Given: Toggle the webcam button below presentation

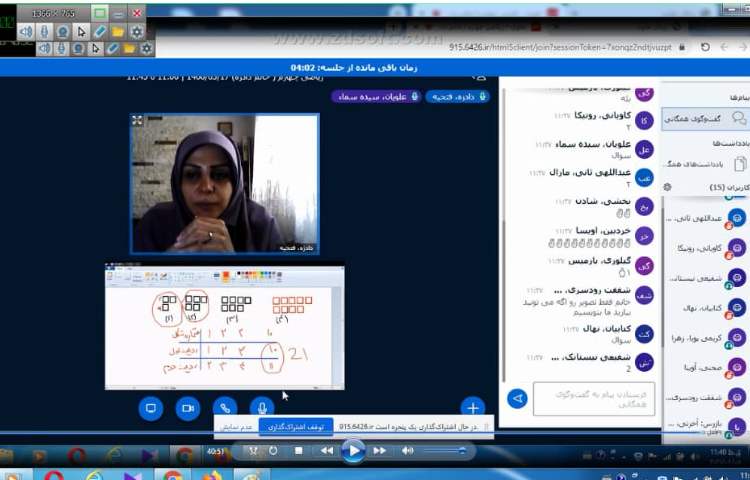Looking at the screenshot, I should pyautogui.click(x=187, y=408).
